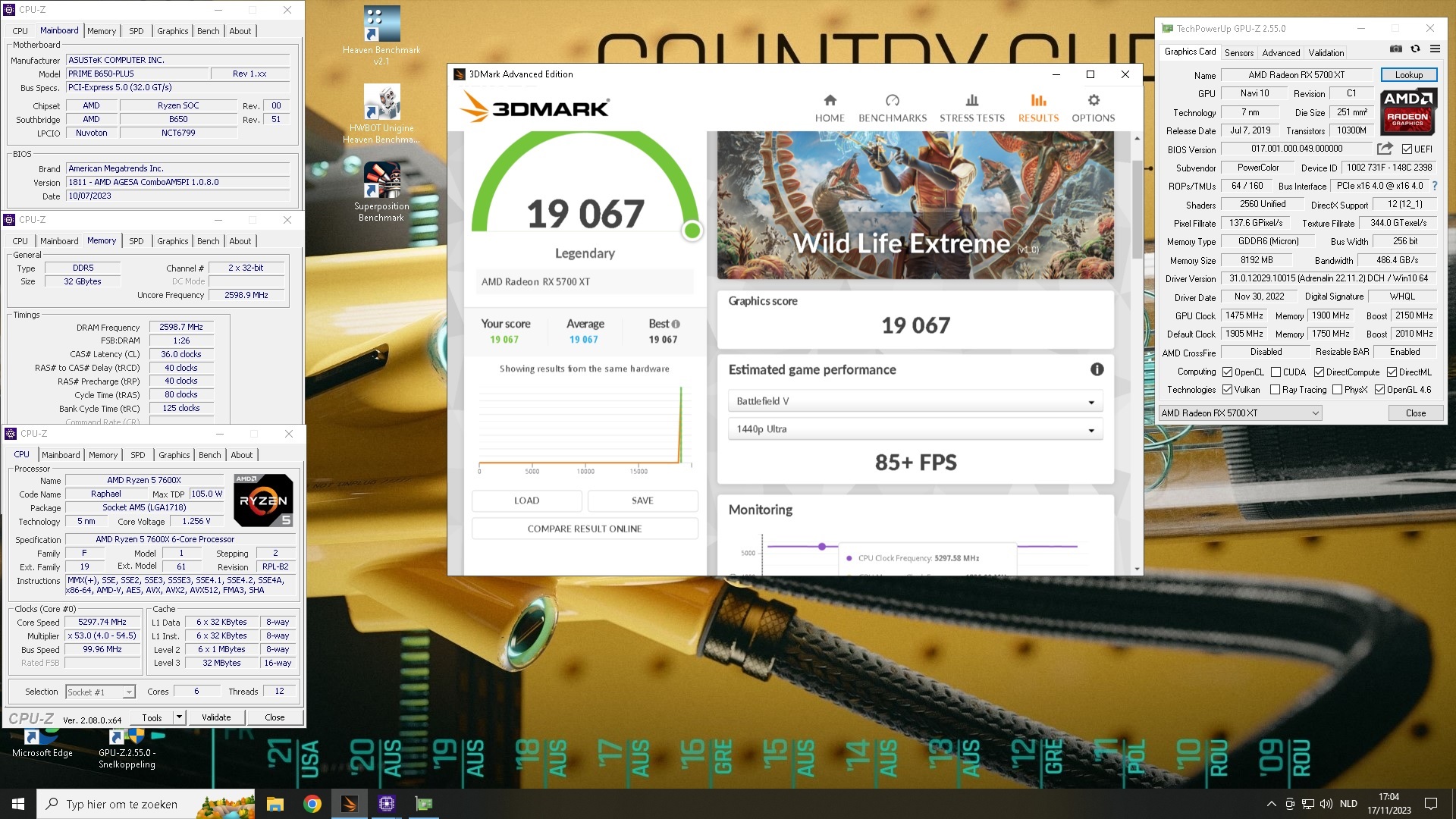Click SAVE button in 3DMark
The image size is (1456, 819).
pos(642,500)
